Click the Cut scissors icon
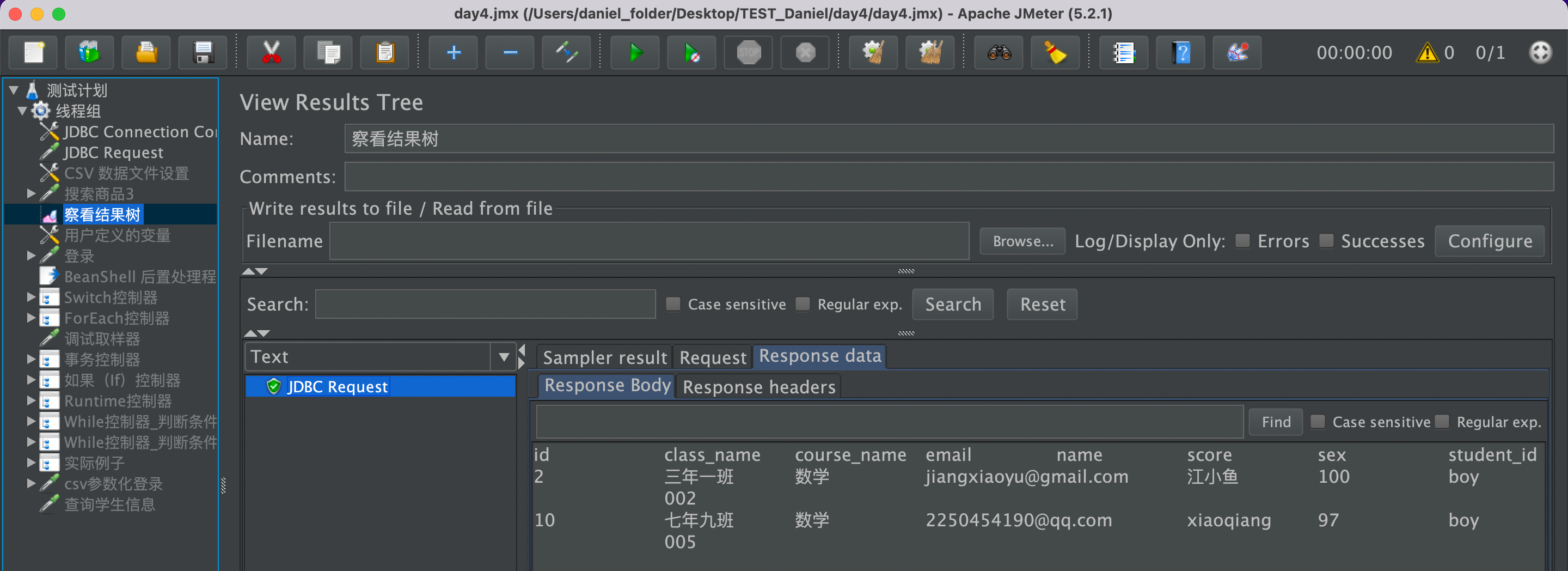Screen dimensions: 1568x571 click(272, 52)
